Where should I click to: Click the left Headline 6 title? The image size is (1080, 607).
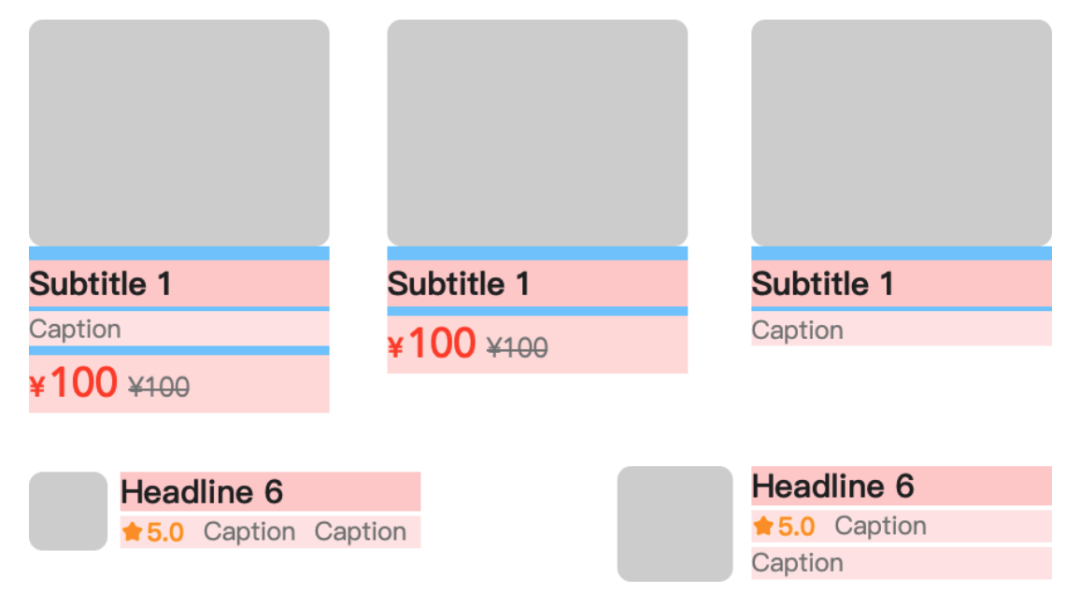coord(202,492)
